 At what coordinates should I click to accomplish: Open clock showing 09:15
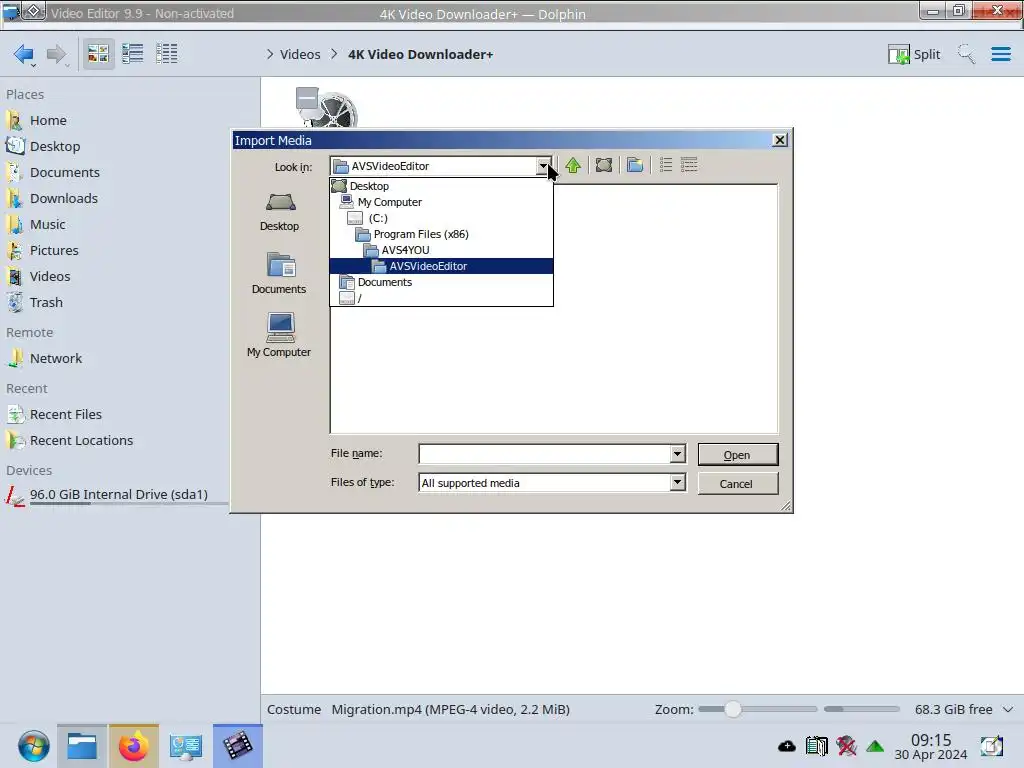coord(931,747)
